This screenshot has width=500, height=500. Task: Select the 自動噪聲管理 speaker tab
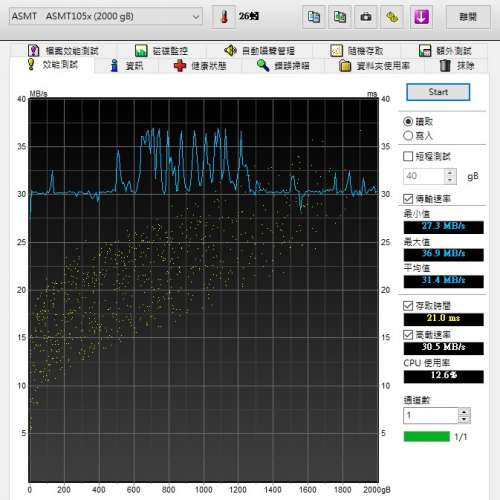tap(259, 51)
